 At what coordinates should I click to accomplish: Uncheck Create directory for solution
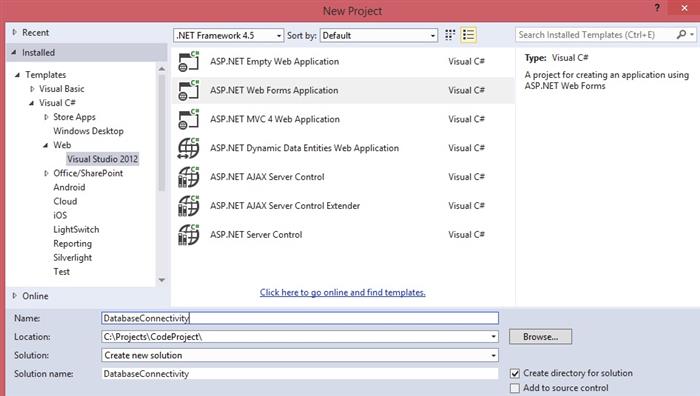[x=515, y=373]
